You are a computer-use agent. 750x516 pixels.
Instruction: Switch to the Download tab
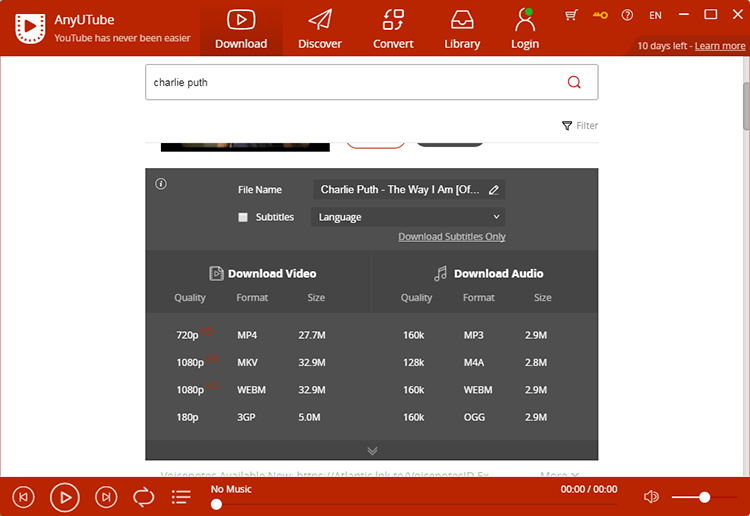tap(241, 29)
